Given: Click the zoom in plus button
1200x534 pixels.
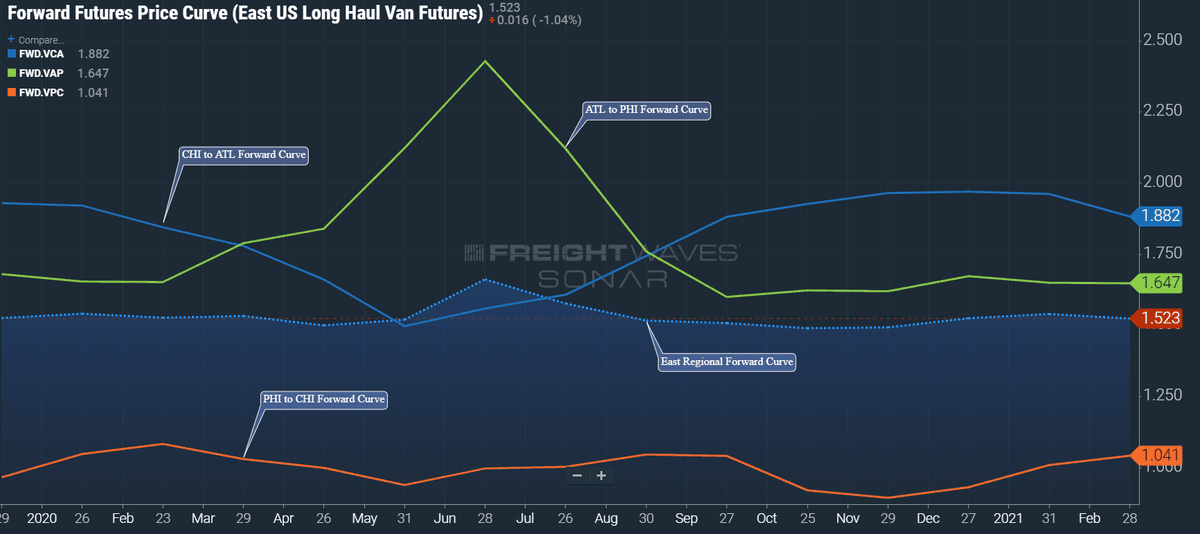Looking at the screenshot, I should [601, 476].
